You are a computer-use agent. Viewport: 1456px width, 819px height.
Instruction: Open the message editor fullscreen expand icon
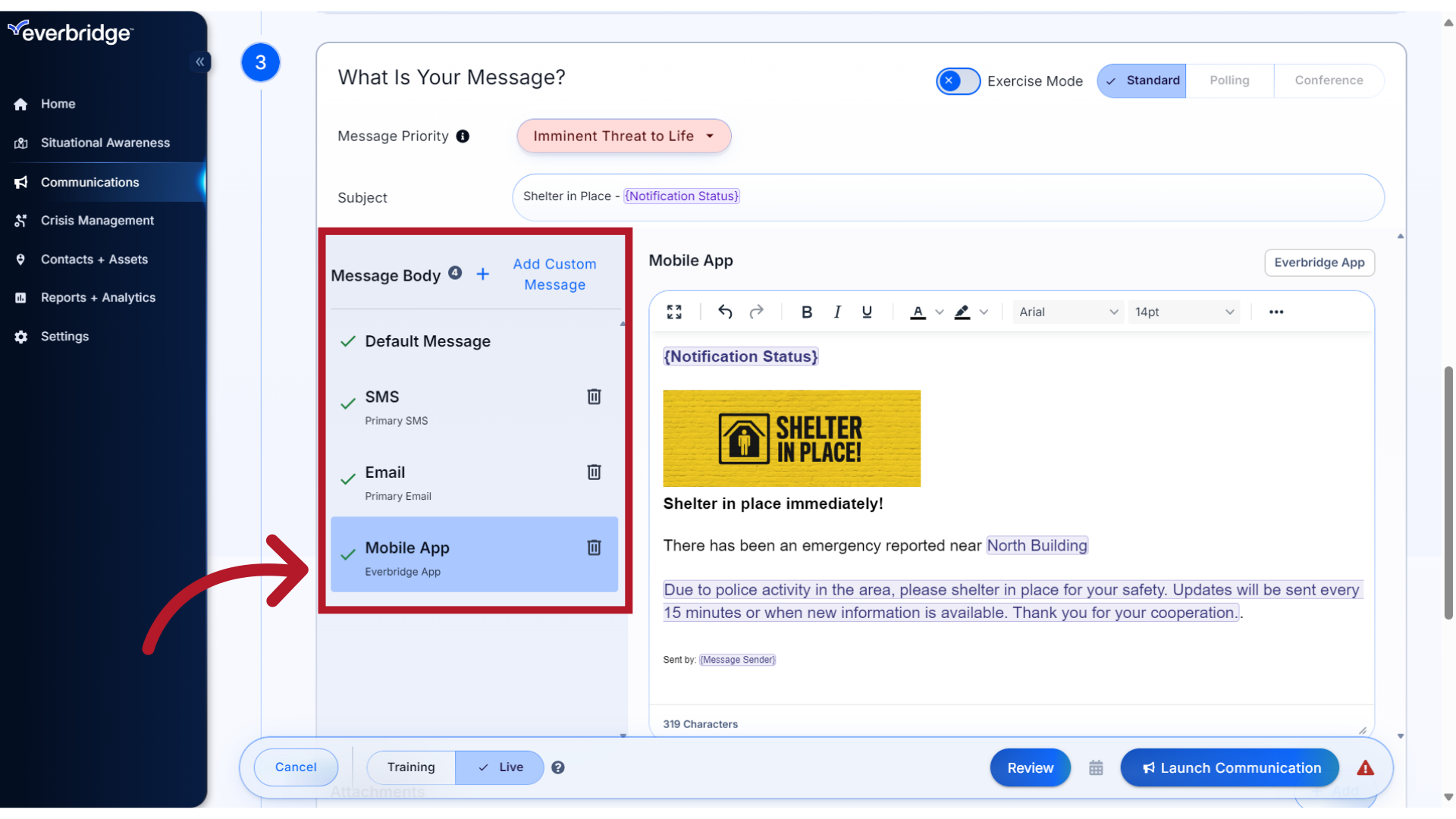coord(673,311)
